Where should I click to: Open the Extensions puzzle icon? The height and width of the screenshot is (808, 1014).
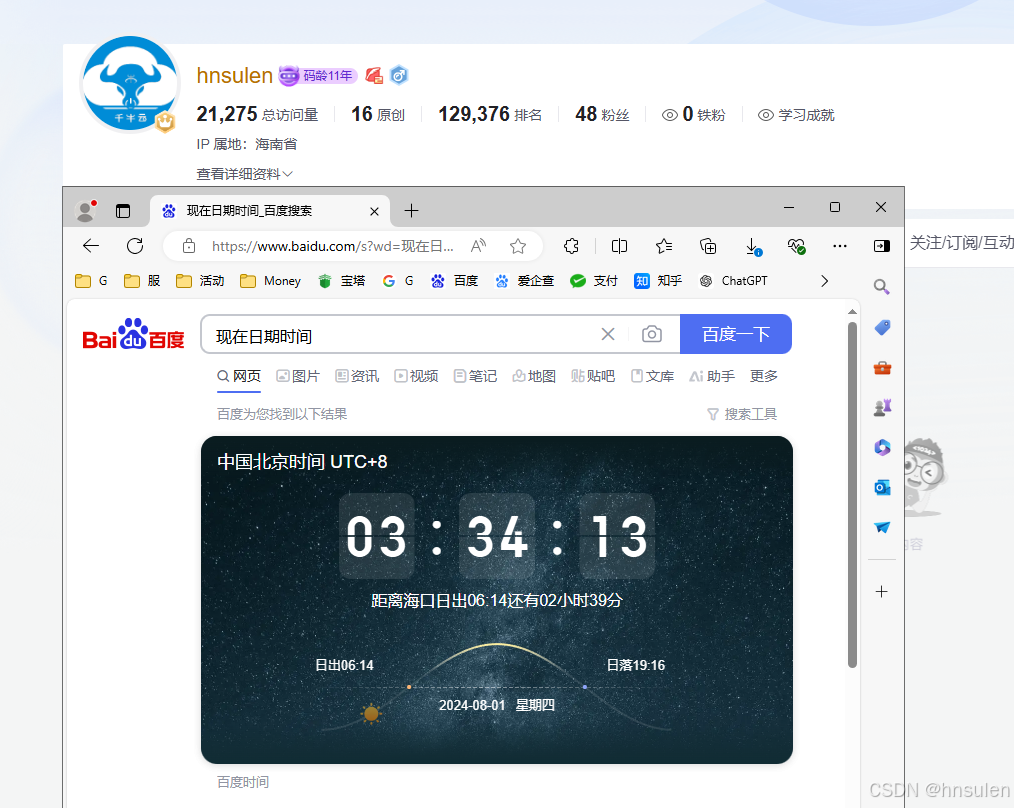tap(572, 246)
